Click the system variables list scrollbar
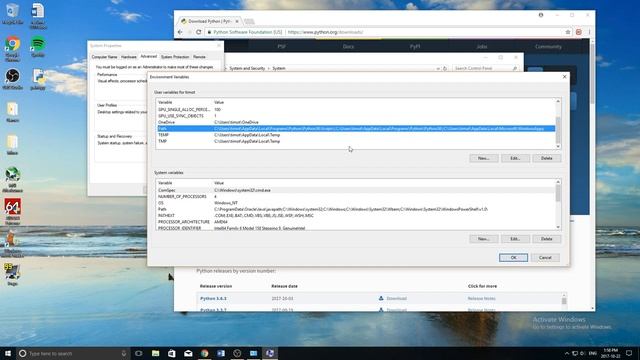The width and height of the screenshot is (640, 360). point(558,204)
